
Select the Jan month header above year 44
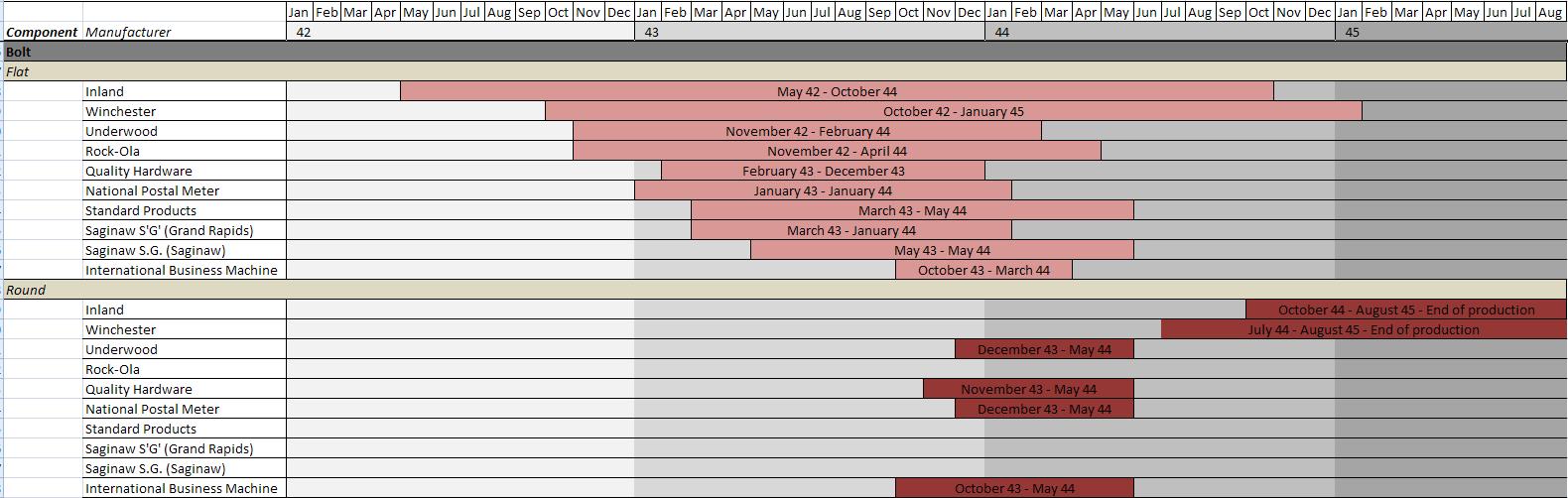(997, 12)
